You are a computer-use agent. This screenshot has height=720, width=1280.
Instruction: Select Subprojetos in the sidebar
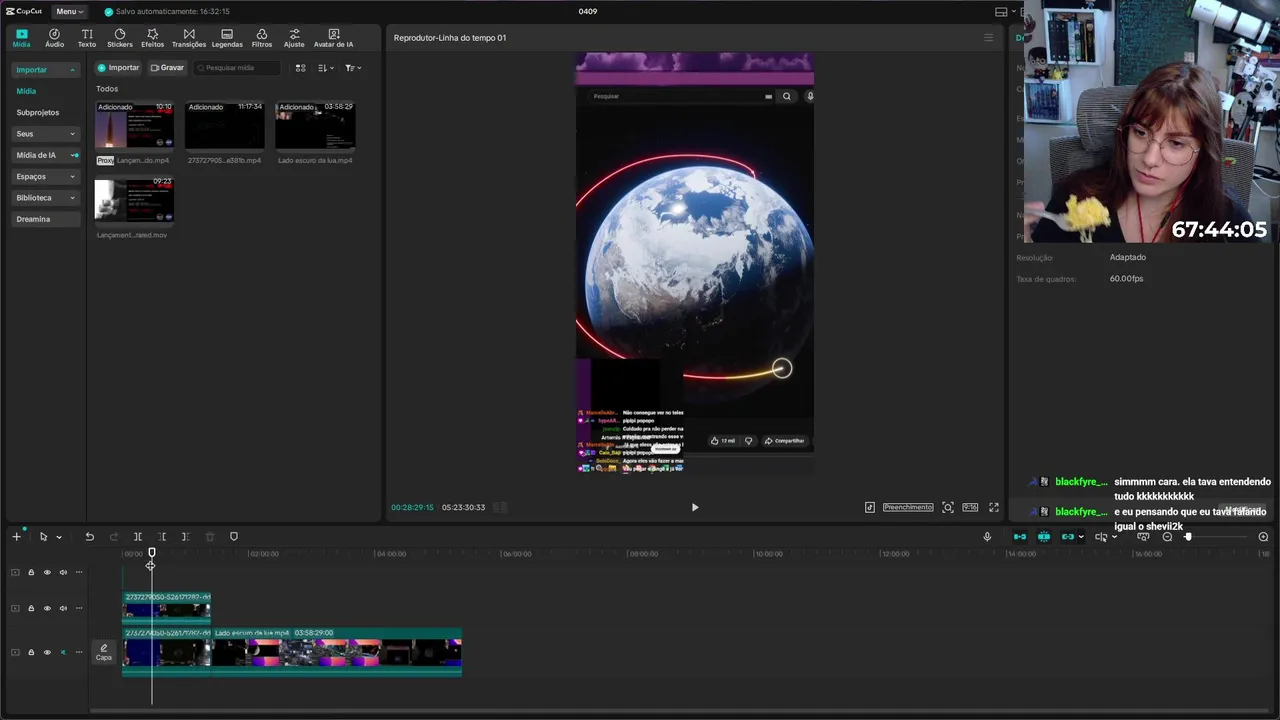(38, 113)
